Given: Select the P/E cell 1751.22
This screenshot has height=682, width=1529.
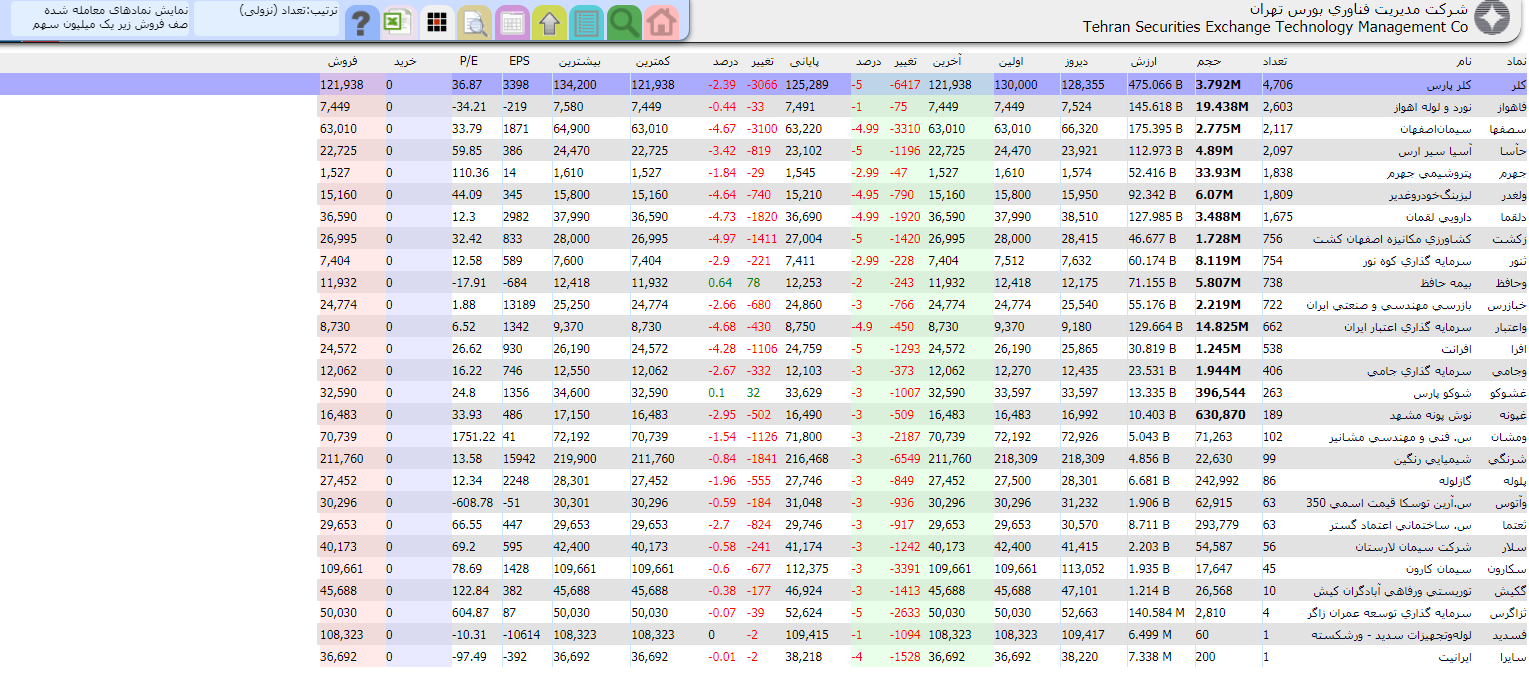Looking at the screenshot, I should [x=474, y=437].
